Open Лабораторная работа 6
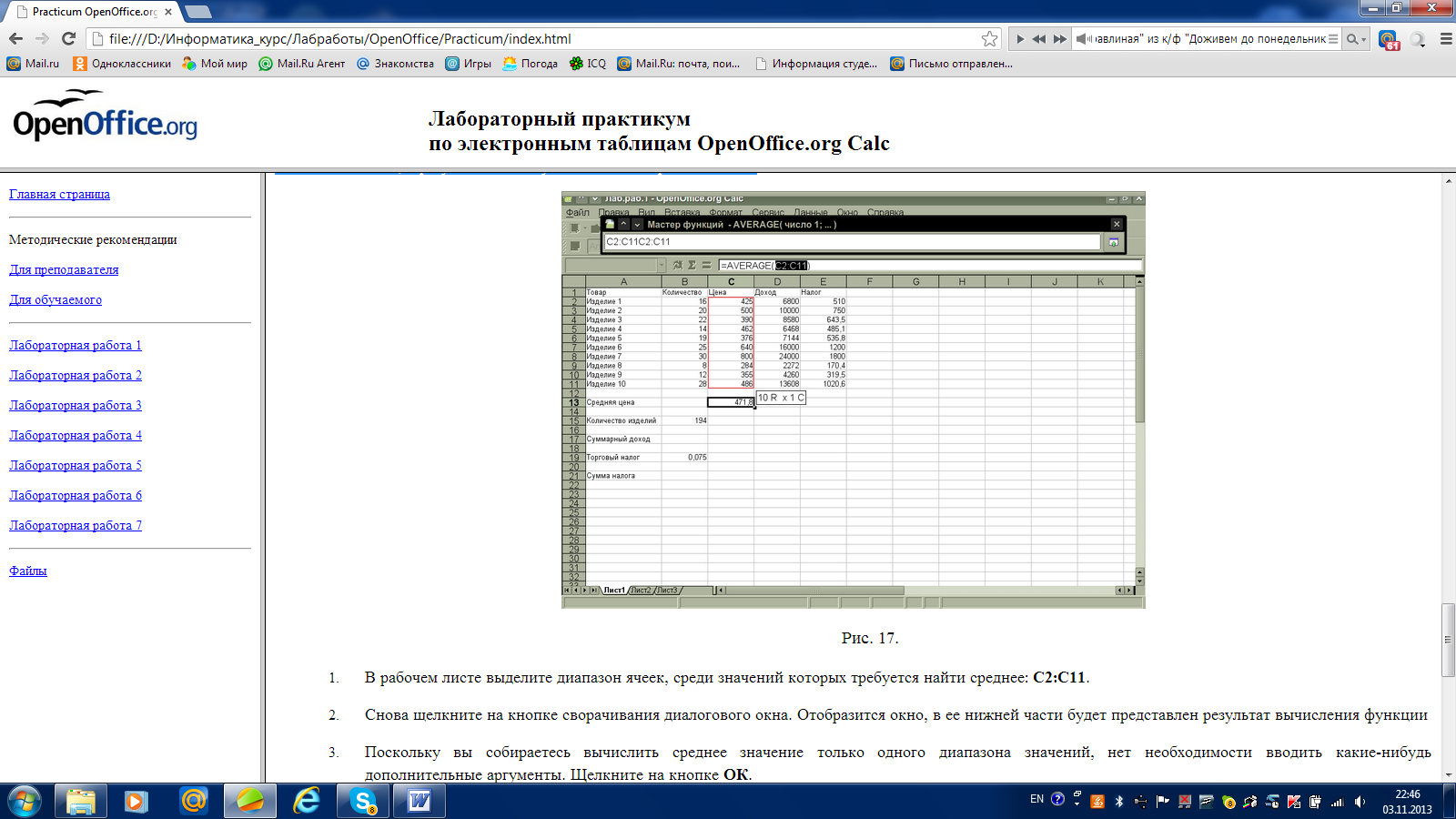Screen dimensions: 1456x819 (76, 495)
